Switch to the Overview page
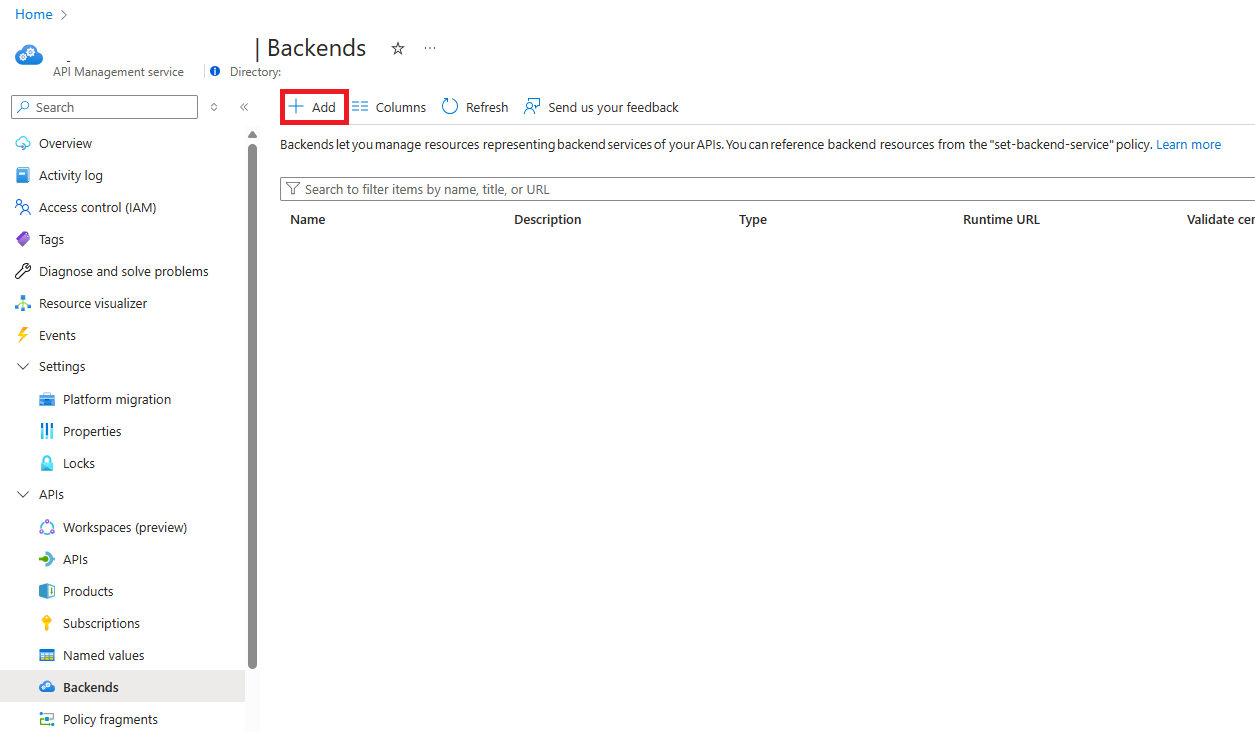This screenshot has width=1255, height=732. (x=66, y=142)
